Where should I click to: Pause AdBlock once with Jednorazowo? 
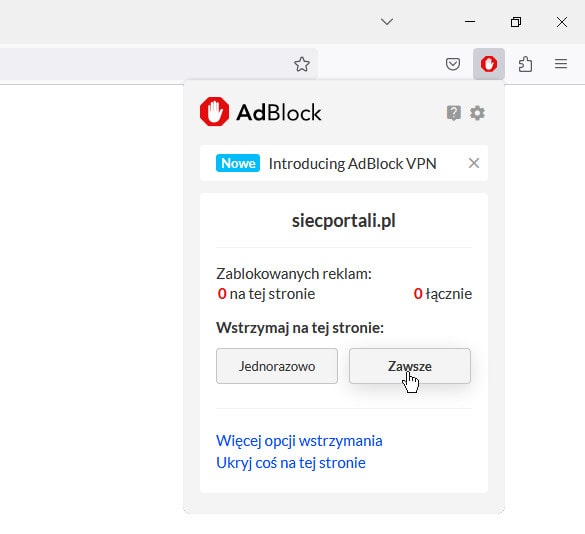[277, 366]
